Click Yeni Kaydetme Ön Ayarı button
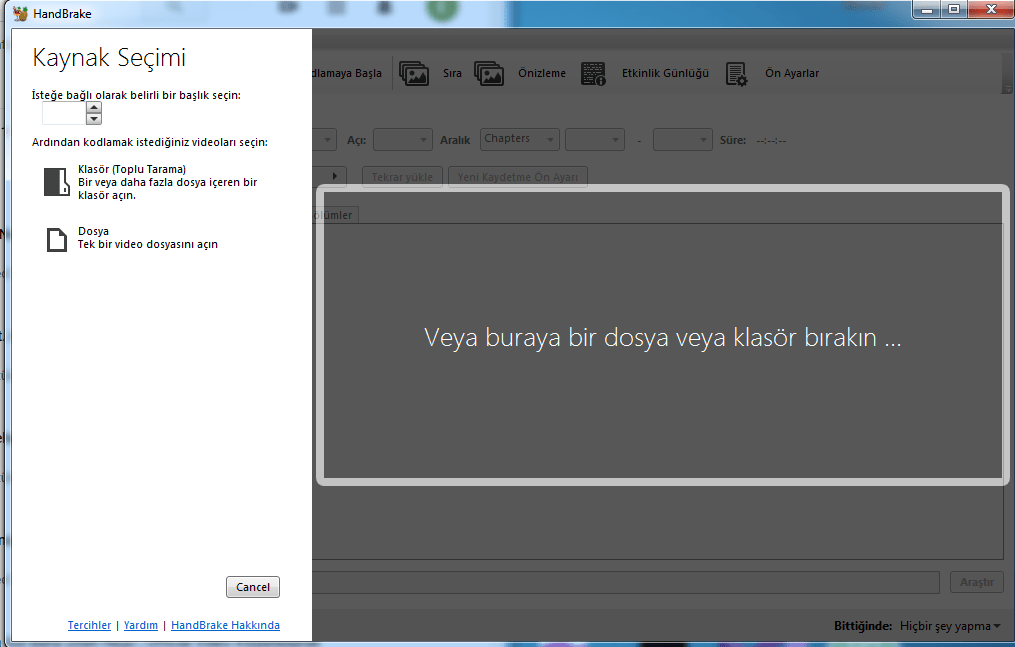The image size is (1015, 647). pos(518,177)
